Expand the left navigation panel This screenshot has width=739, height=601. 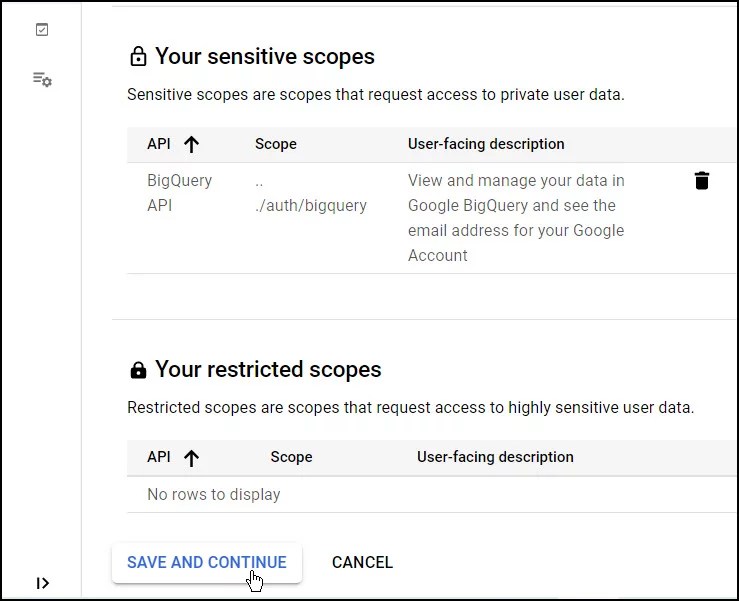pyautogui.click(x=42, y=583)
